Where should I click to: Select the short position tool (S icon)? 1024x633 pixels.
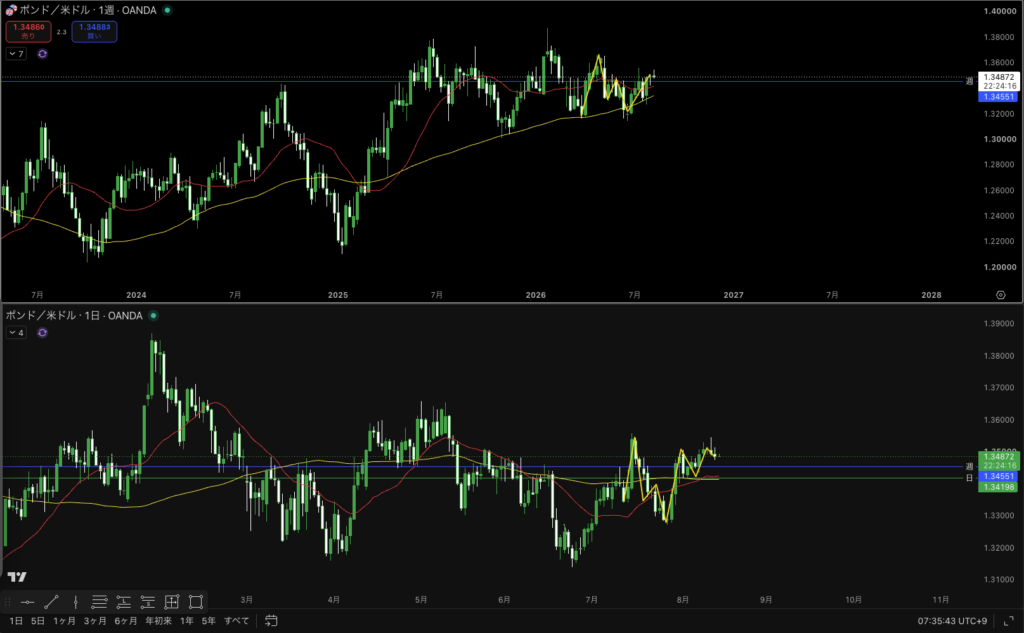coord(148,602)
